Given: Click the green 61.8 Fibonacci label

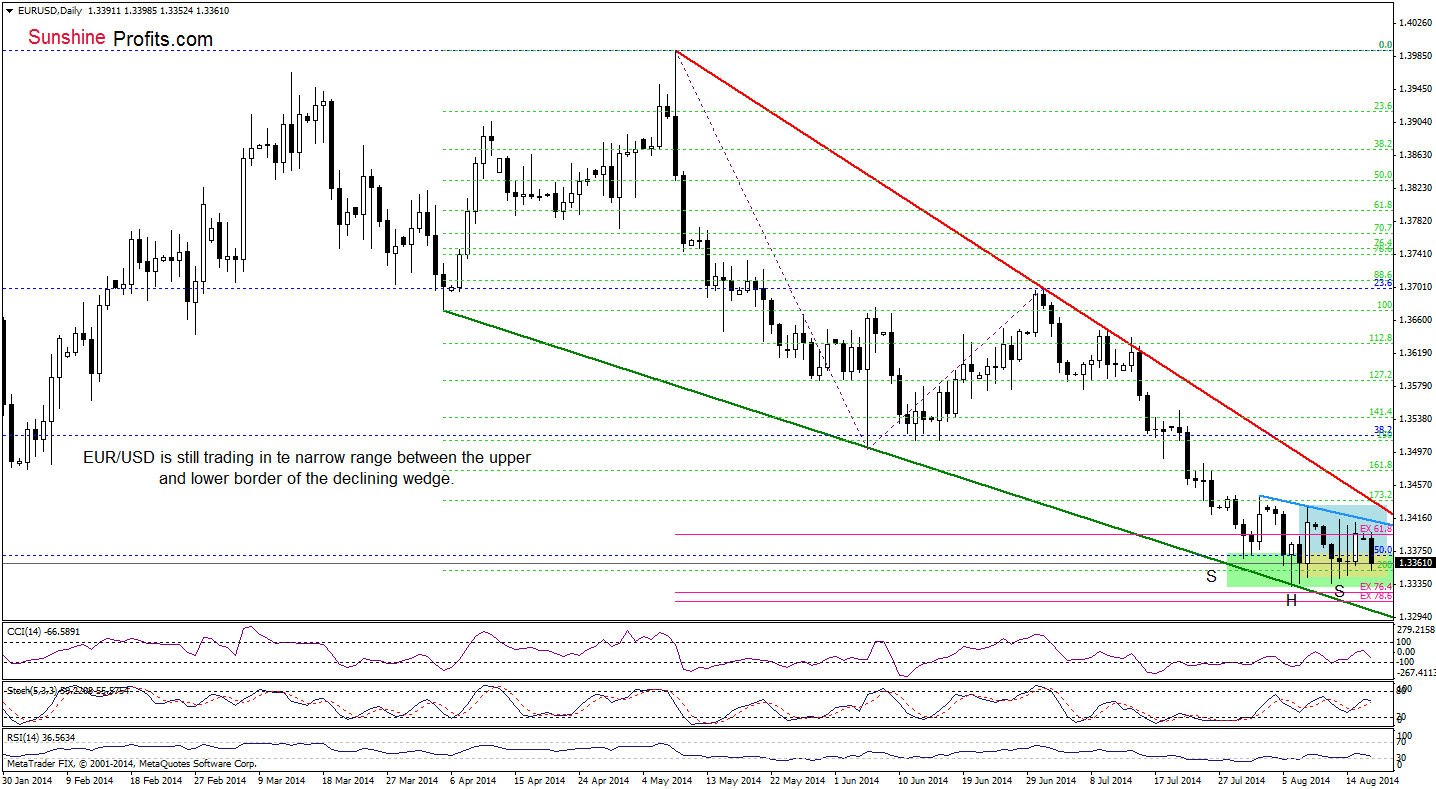Looking at the screenshot, I should tap(1383, 205).
